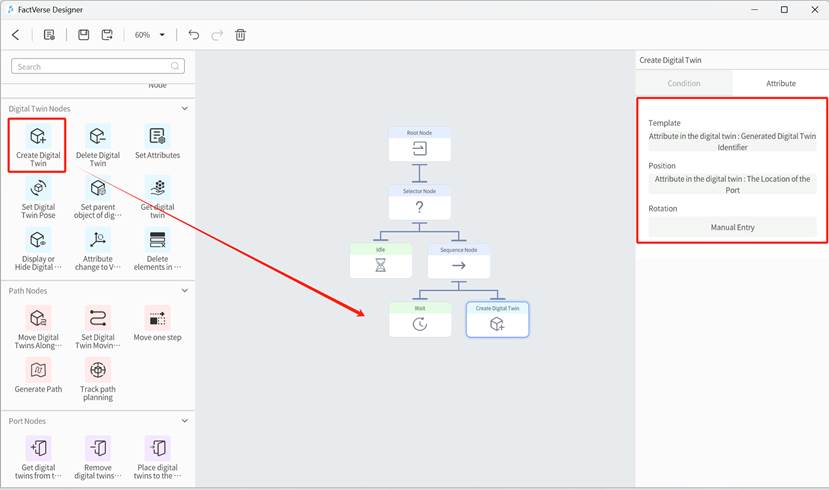This screenshot has width=829, height=490.
Task: Collapse the Path Nodes section
Action: click(x=184, y=291)
